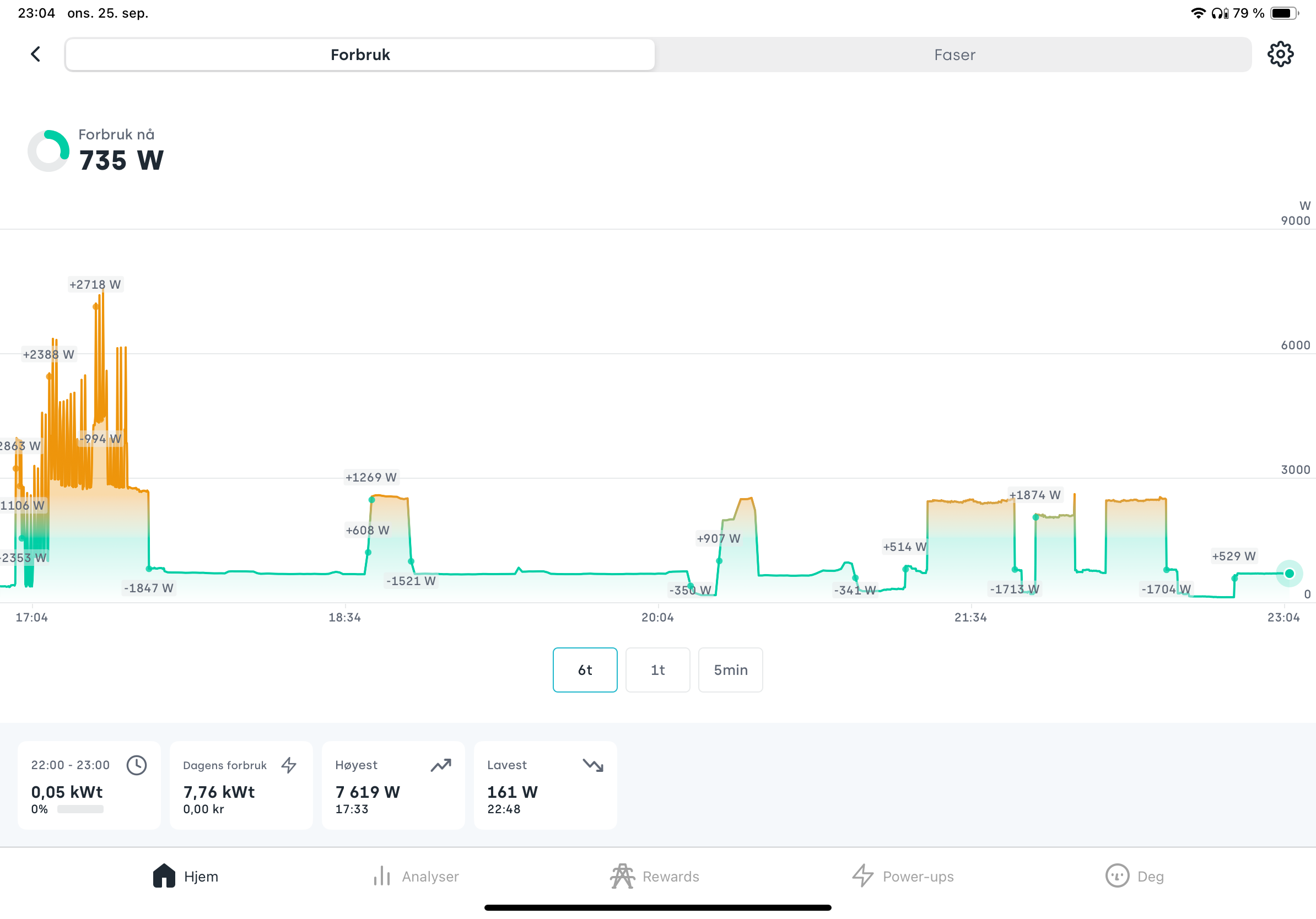
Task: Open settings with the gear icon
Action: pyautogui.click(x=1280, y=55)
